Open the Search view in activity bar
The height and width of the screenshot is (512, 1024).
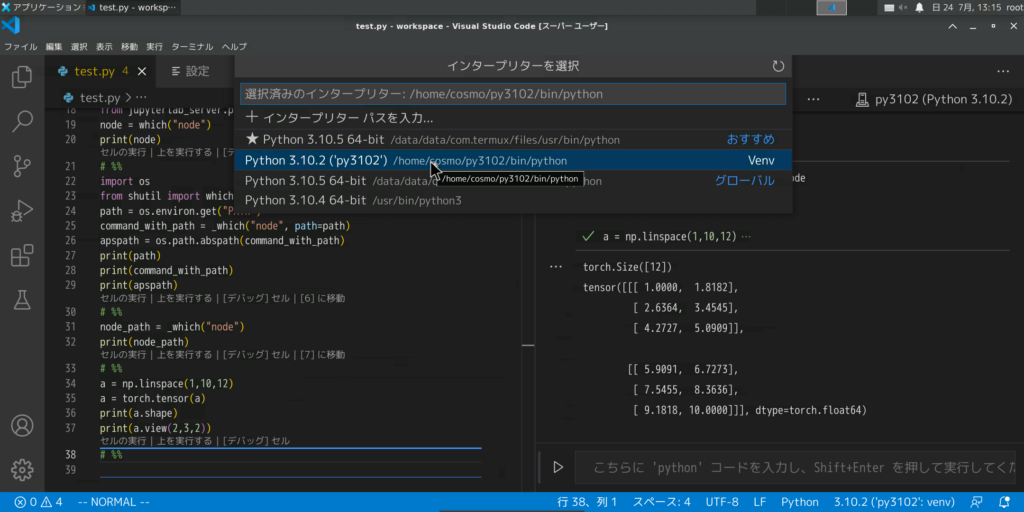pyautogui.click(x=21, y=122)
